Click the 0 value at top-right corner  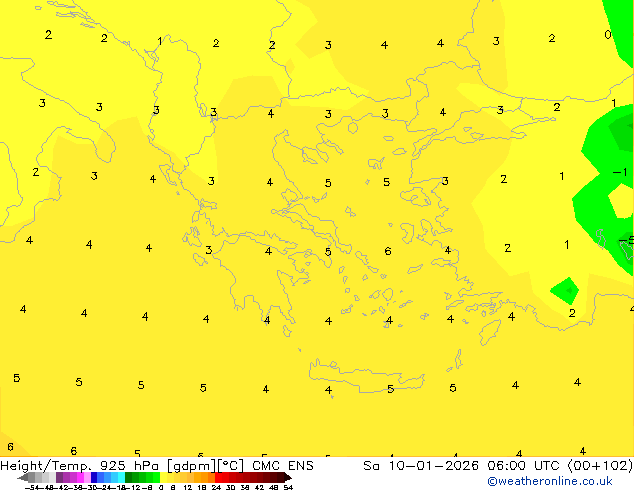[x=608, y=35]
